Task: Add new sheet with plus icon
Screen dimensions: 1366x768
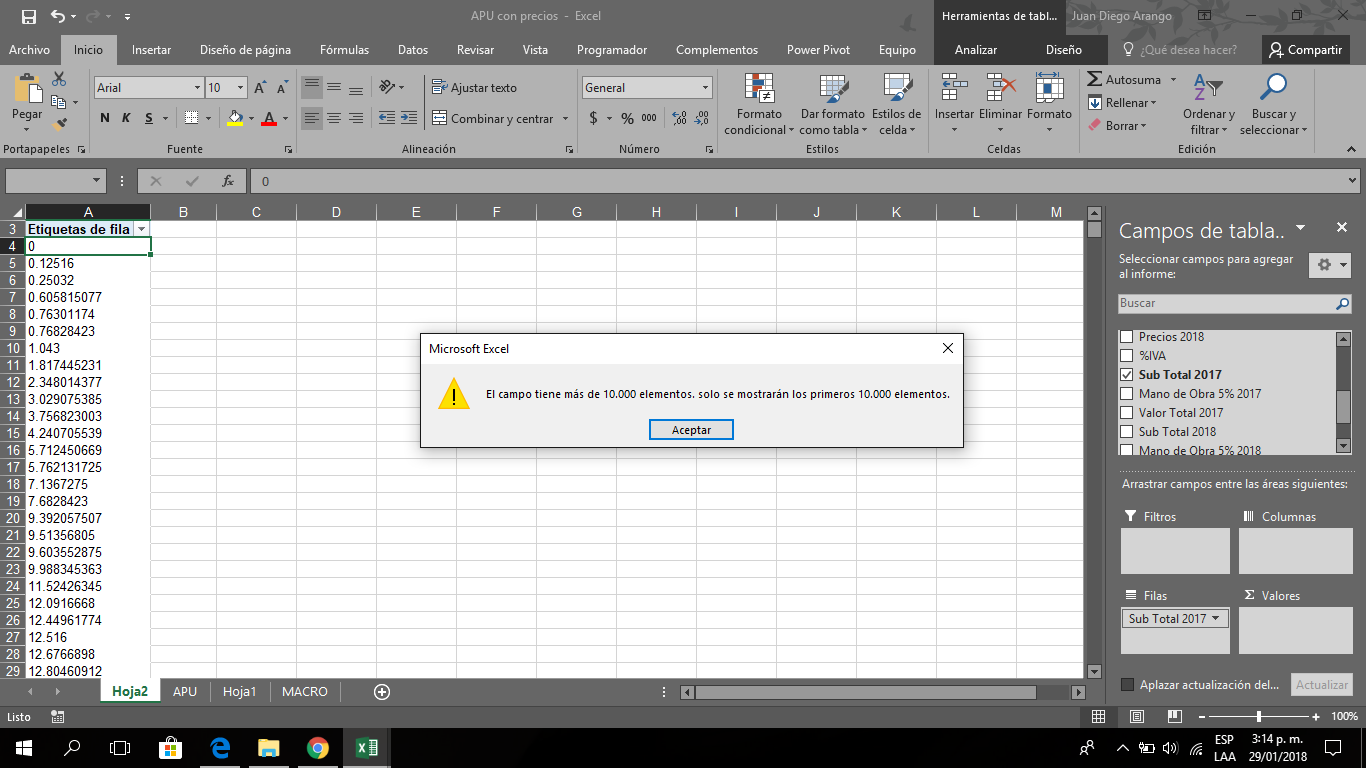Action: click(381, 691)
